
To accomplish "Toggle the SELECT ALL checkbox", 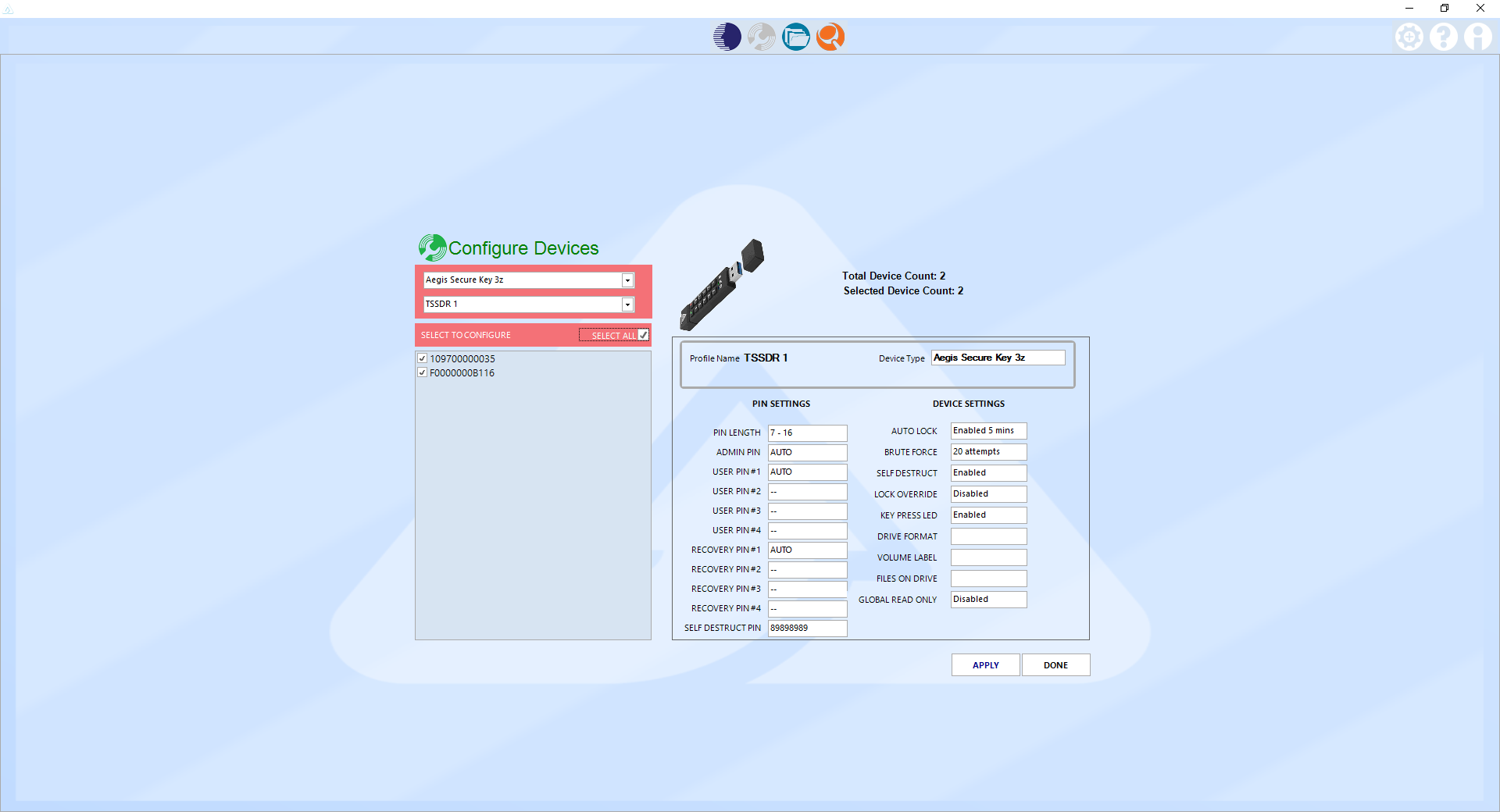I will click(x=643, y=335).
